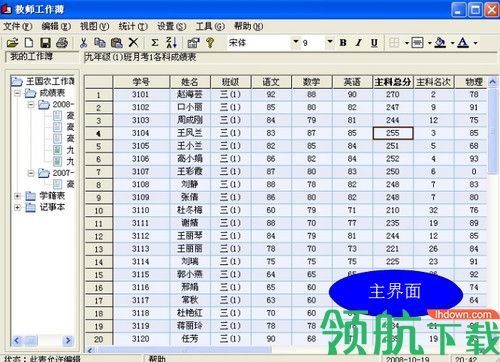Viewport: 500px width, 362px height.
Task: Toggle bold formatting
Action: (343, 43)
